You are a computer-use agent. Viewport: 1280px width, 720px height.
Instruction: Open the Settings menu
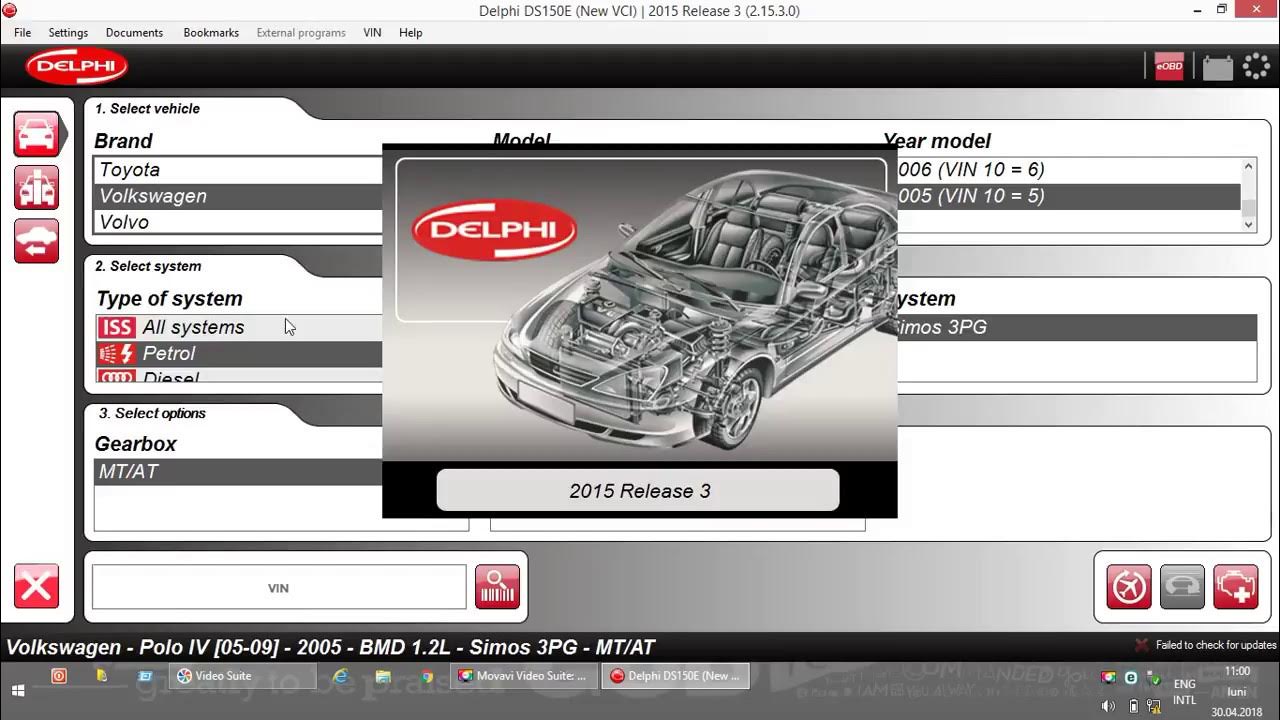point(68,32)
